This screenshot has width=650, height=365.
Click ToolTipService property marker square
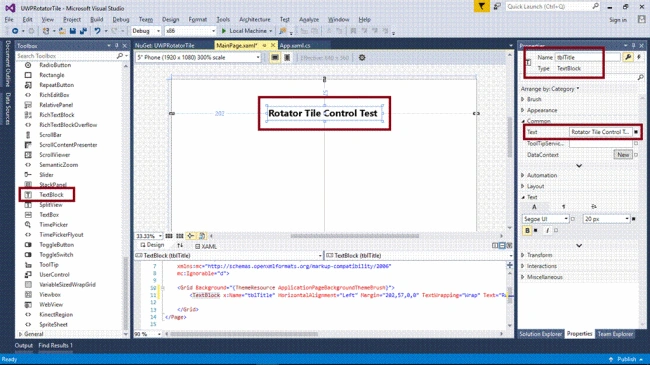tap(636, 144)
